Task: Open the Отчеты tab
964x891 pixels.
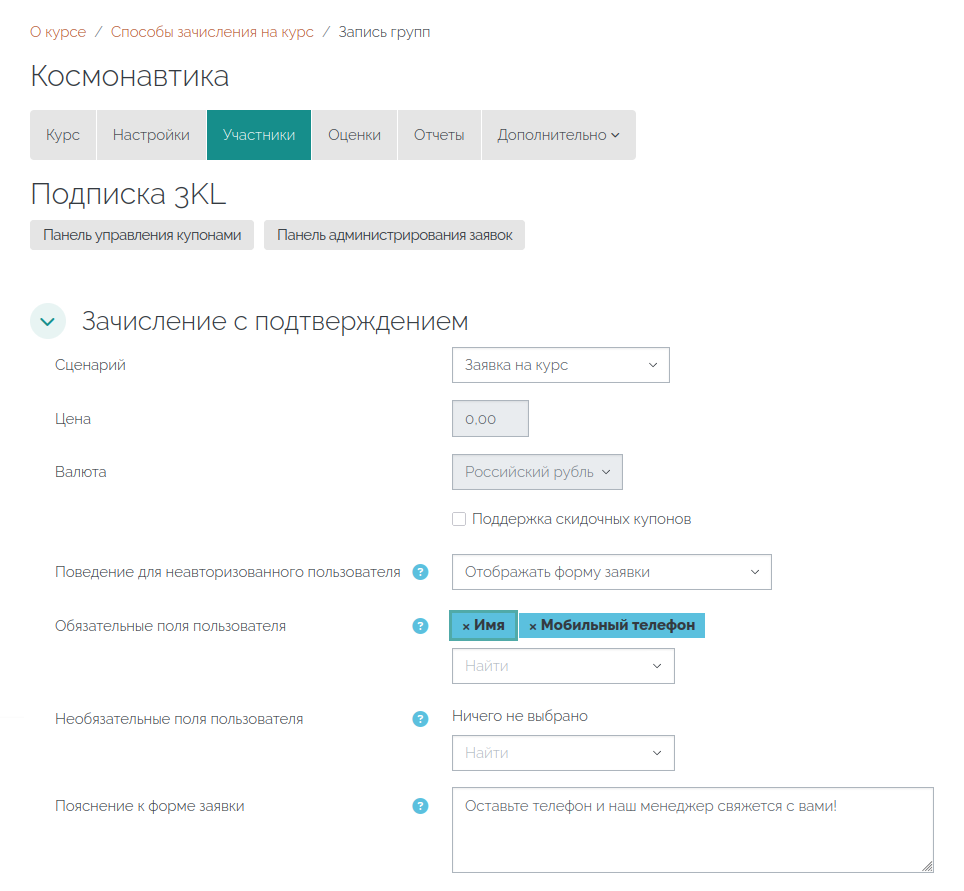Action: (x=439, y=135)
